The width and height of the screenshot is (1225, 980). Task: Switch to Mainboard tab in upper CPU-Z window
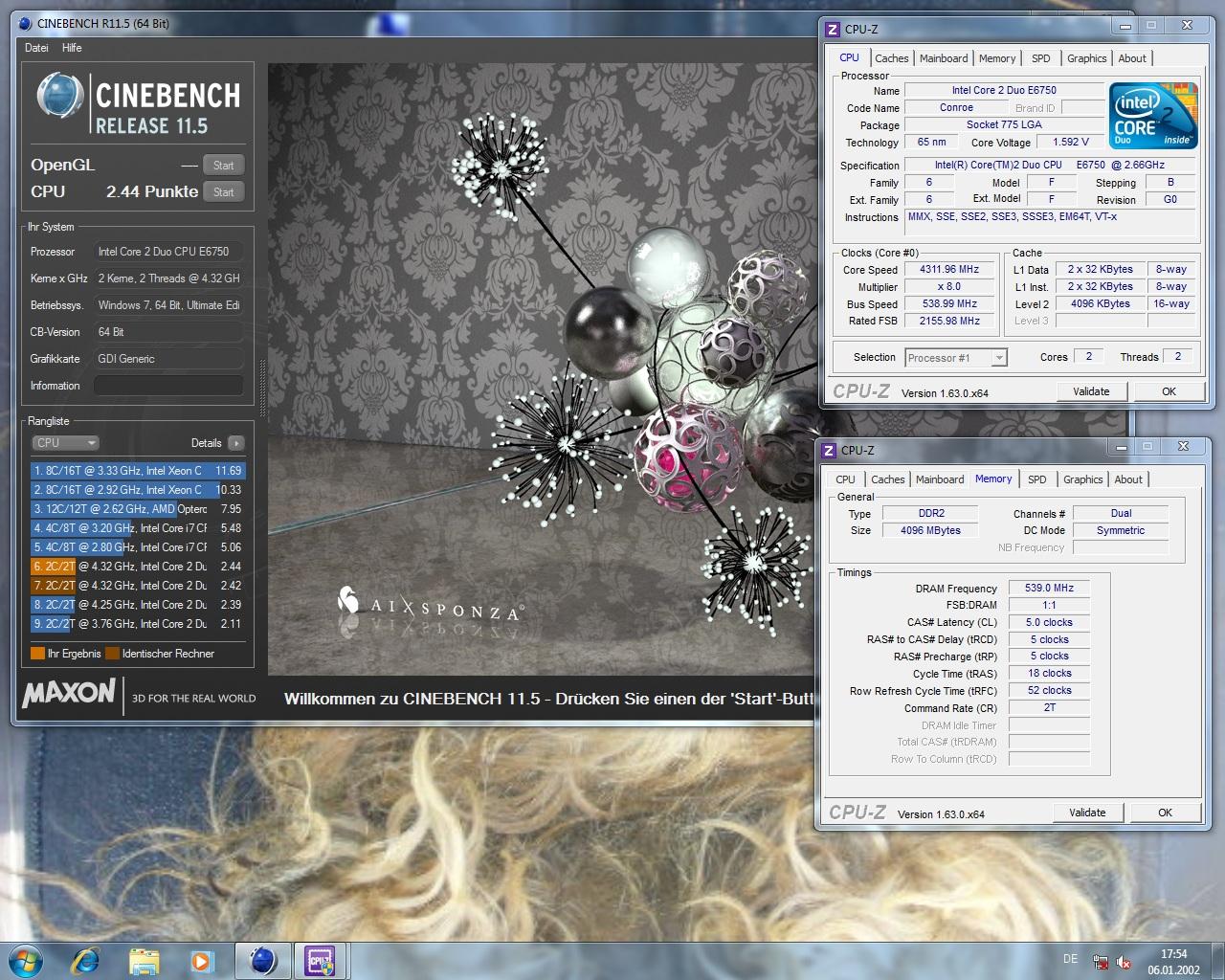pos(944,58)
